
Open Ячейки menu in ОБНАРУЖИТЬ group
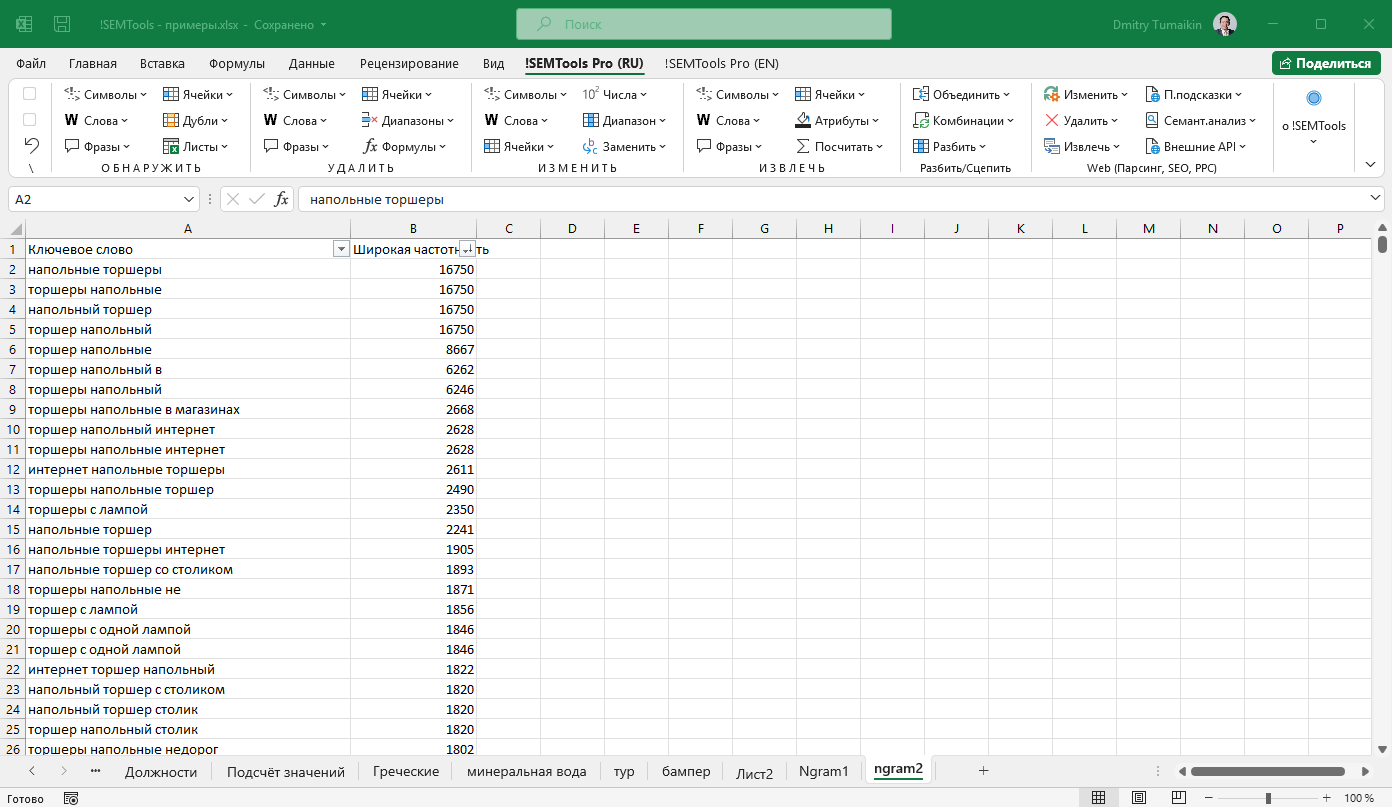[x=198, y=95]
